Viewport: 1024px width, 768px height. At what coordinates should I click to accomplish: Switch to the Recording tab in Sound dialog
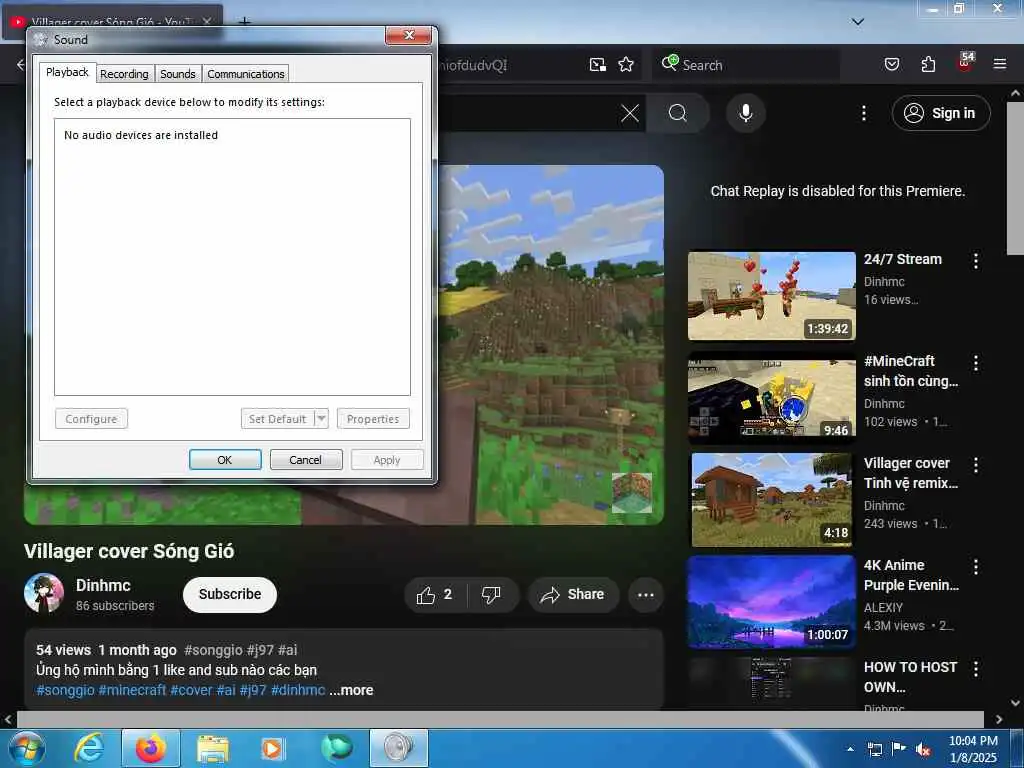(x=124, y=74)
